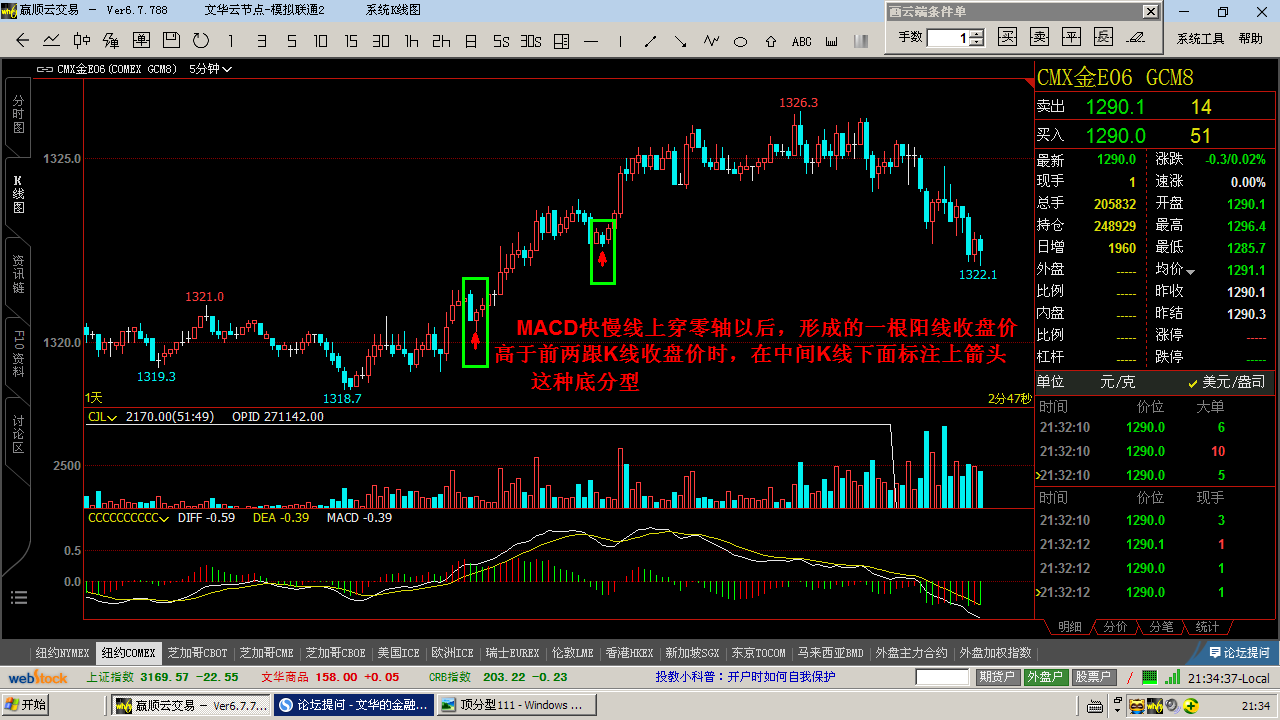Select the 外盘主力合约 tab
This screenshot has width=1280, height=720.
(911, 653)
